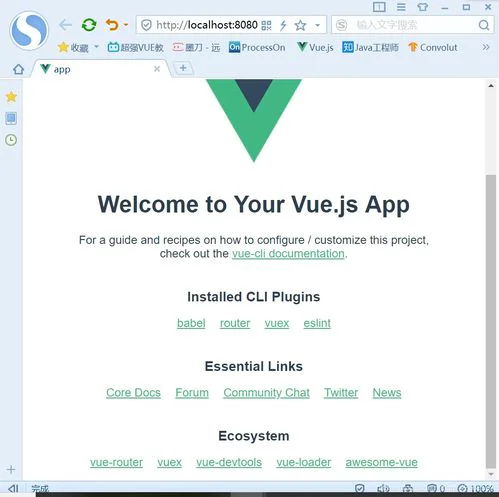
Task: Open the sidebar favorites star icon
Action: (x=11, y=97)
